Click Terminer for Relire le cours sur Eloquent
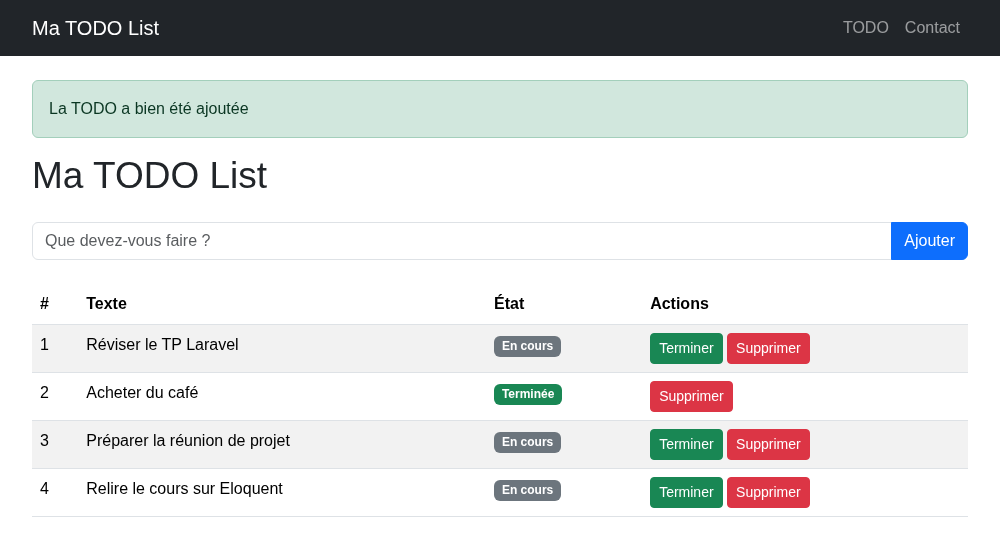 [x=686, y=493]
